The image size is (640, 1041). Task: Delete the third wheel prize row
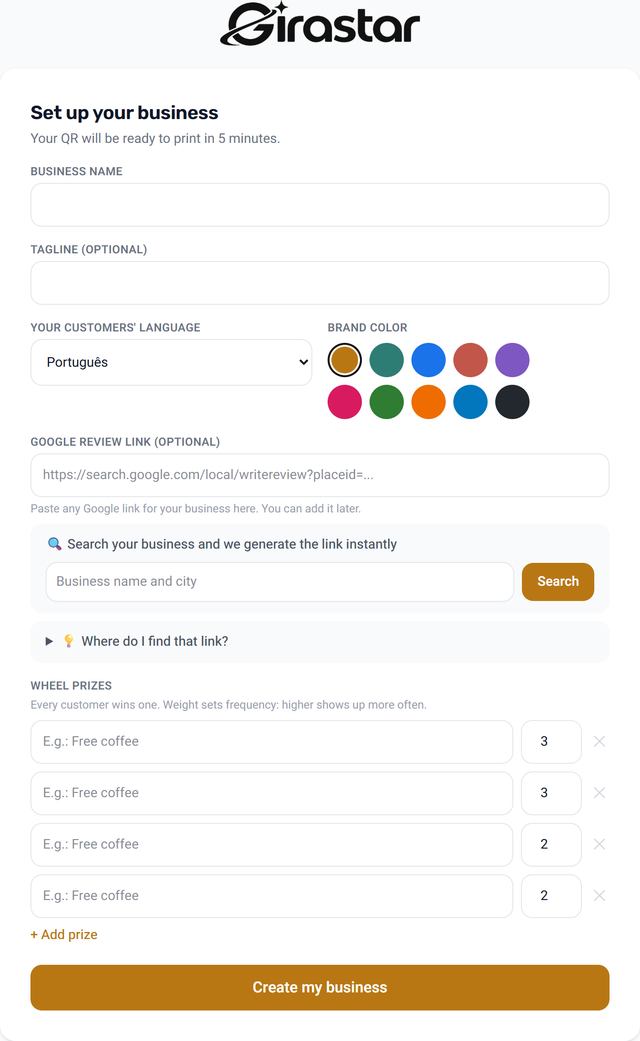click(599, 844)
